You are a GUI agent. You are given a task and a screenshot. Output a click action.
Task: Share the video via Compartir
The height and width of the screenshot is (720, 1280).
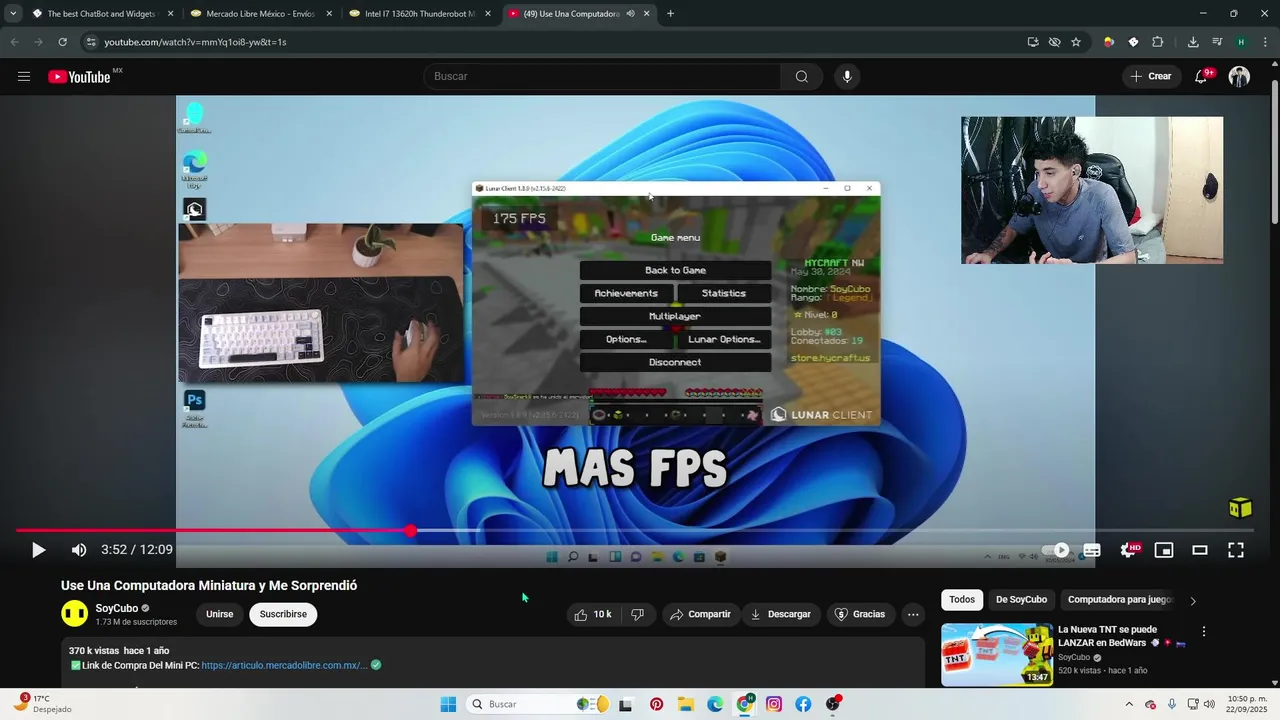[700, 614]
